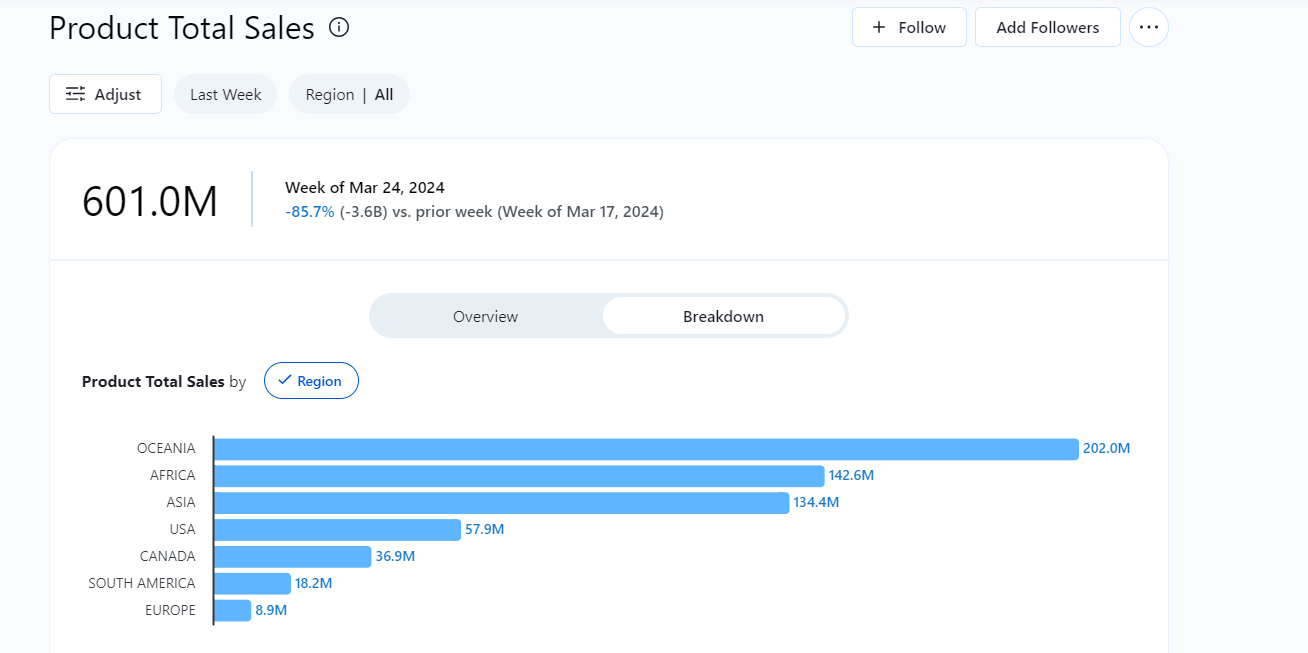Screen dimensions: 1308x653
Task: Click the 202.0M value label on OCEANIA bar
Action: pyautogui.click(x=1105, y=448)
